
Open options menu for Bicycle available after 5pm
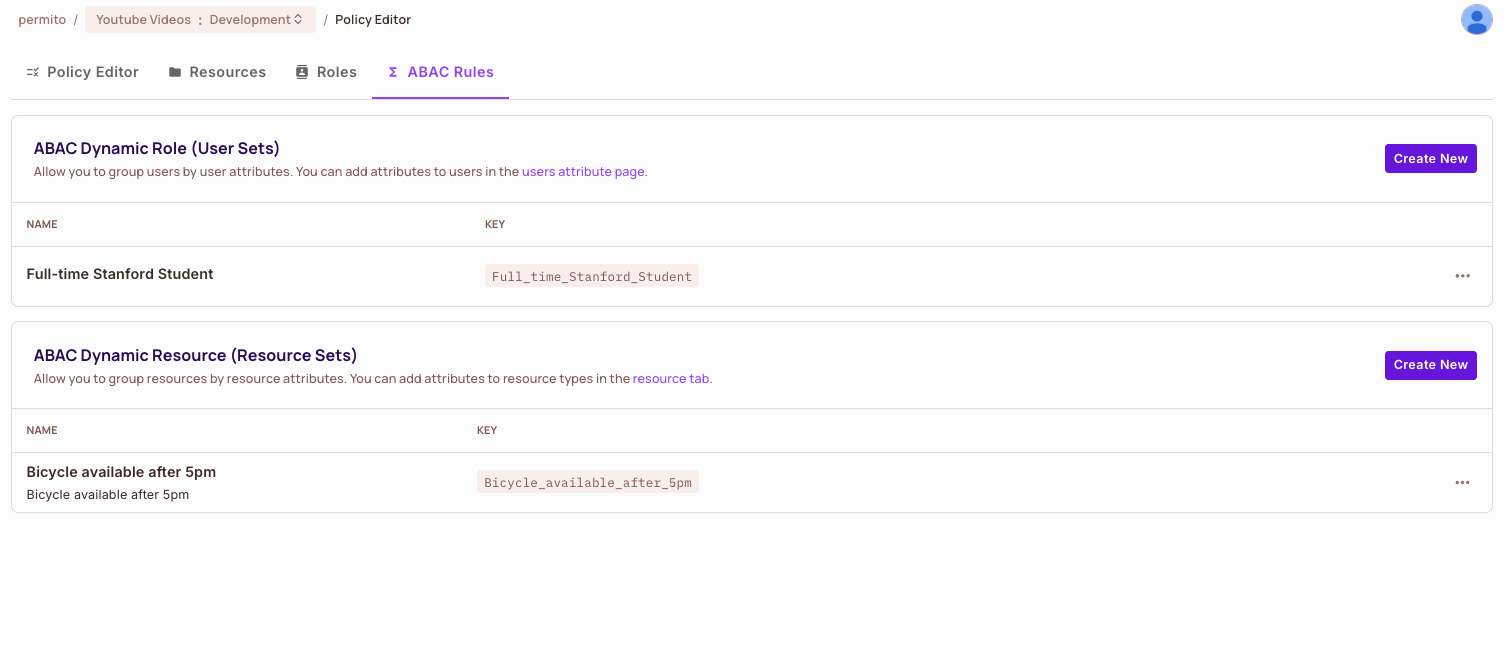[x=1462, y=483]
